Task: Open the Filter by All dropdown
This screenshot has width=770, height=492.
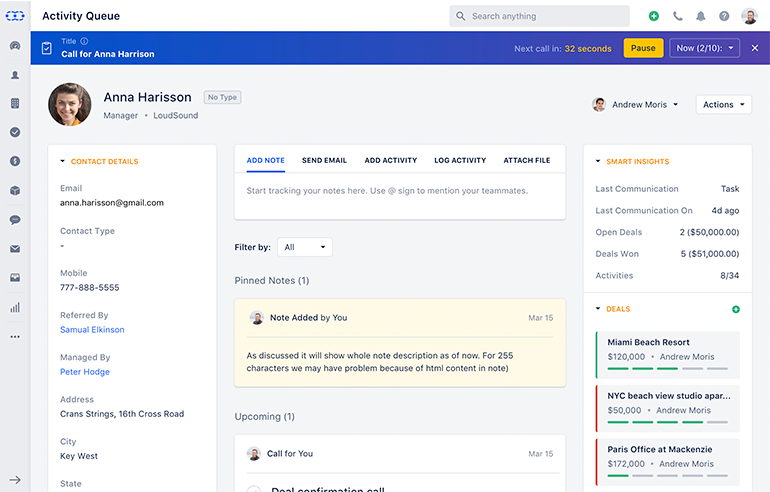Action: pos(305,247)
